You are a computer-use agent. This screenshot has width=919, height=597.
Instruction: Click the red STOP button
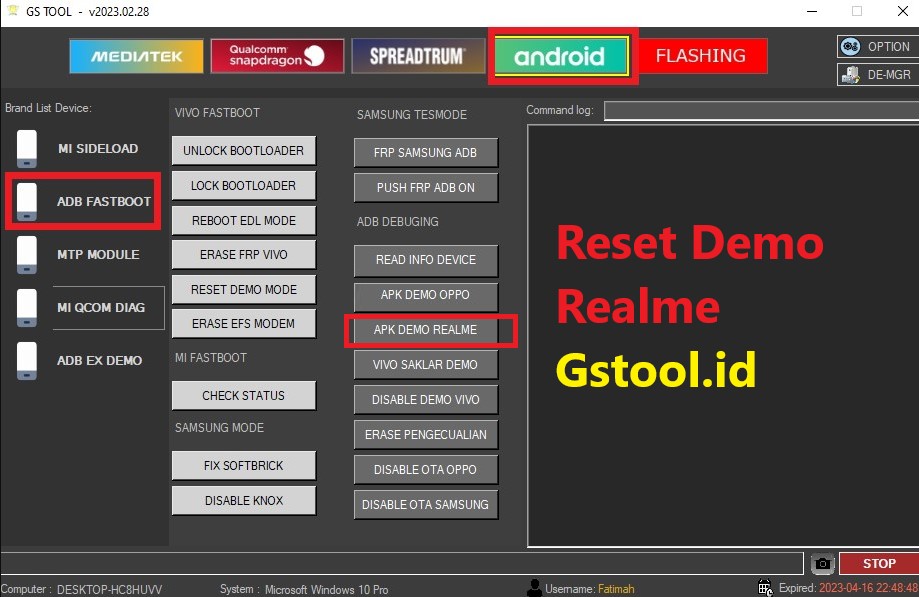click(x=879, y=564)
